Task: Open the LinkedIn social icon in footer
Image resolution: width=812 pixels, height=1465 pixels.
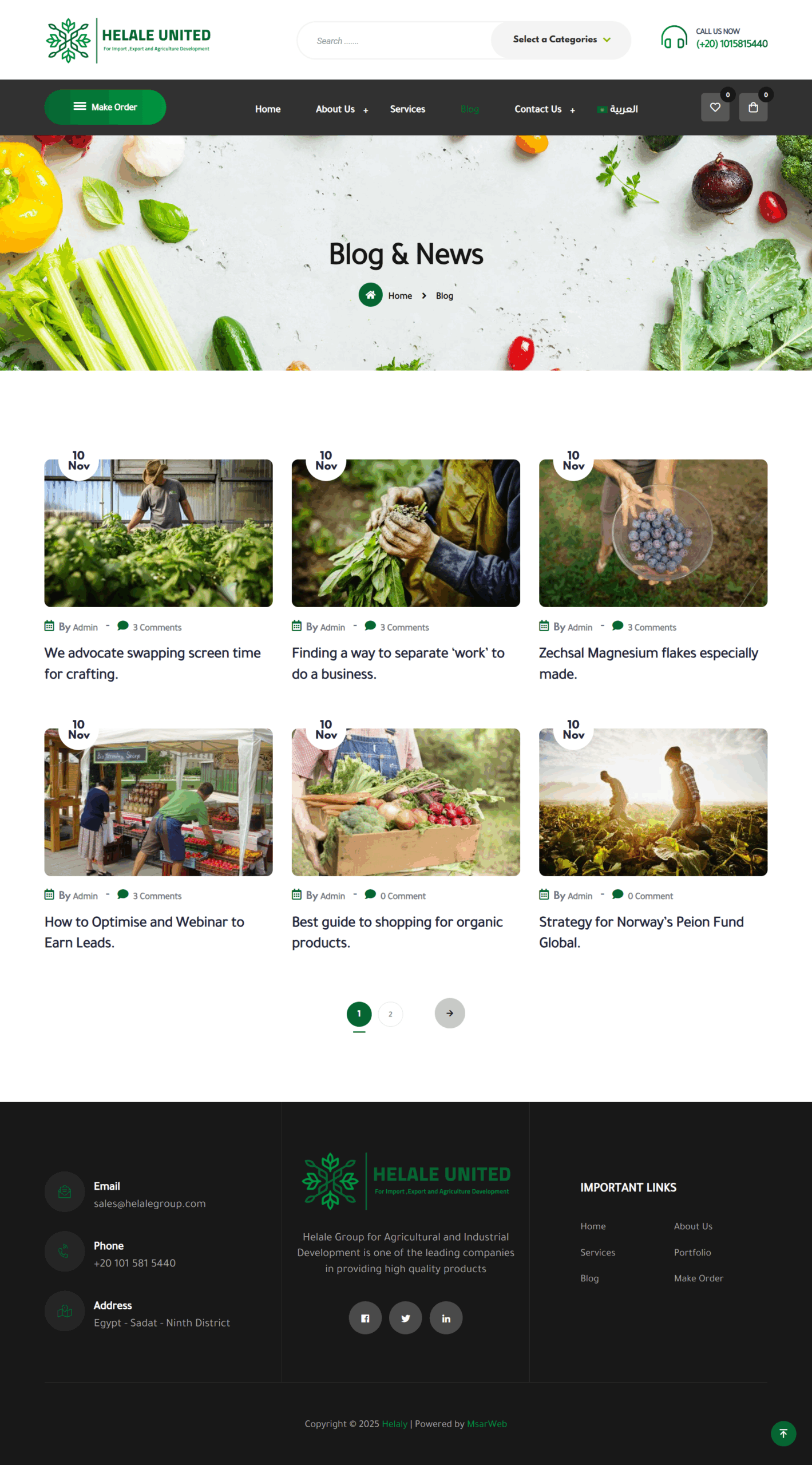Action: coord(446,1318)
